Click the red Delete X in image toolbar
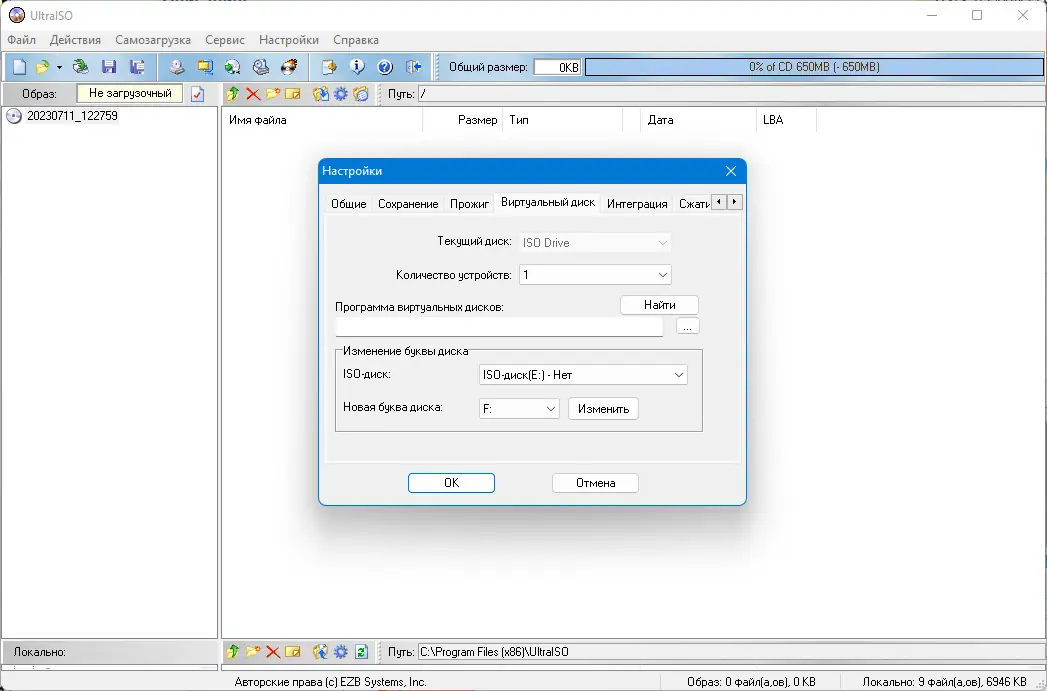This screenshot has width=1047, height=691. click(x=253, y=94)
